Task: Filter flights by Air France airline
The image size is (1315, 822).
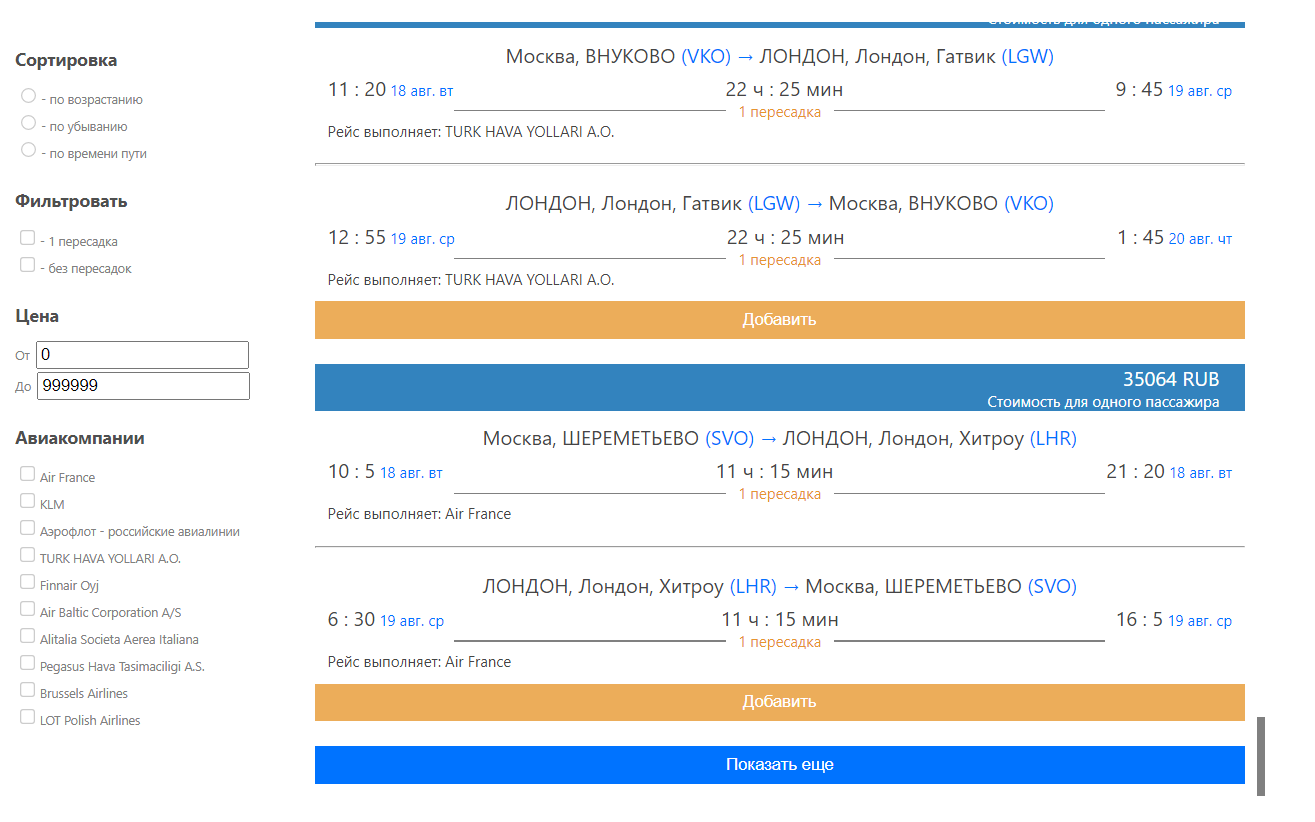Action: (25, 473)
